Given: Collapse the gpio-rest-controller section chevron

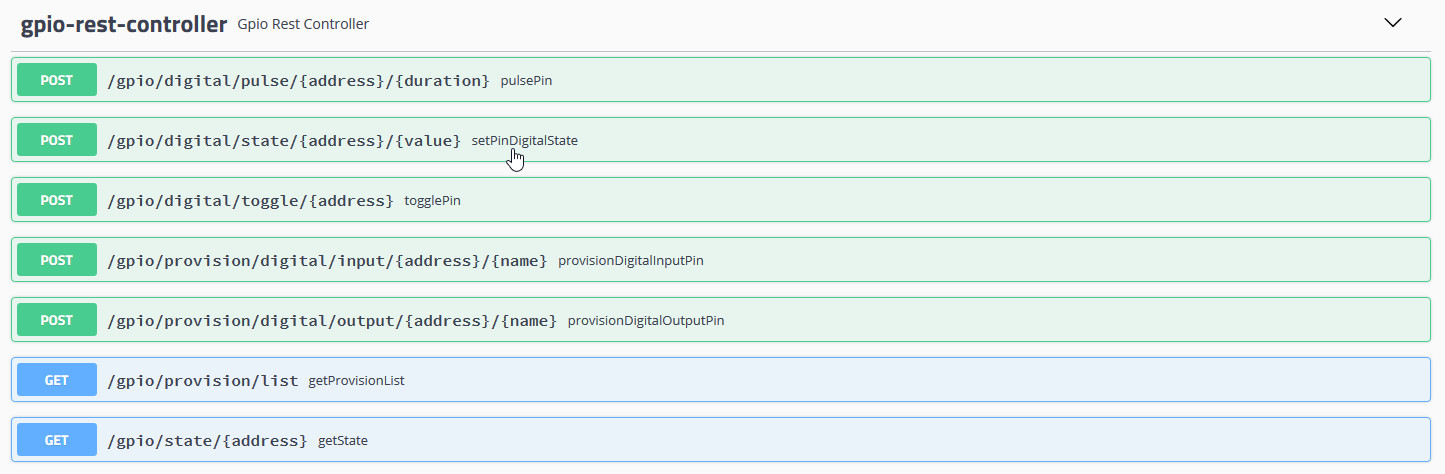Looking at the screenshot, I should tap(1392, 23).
